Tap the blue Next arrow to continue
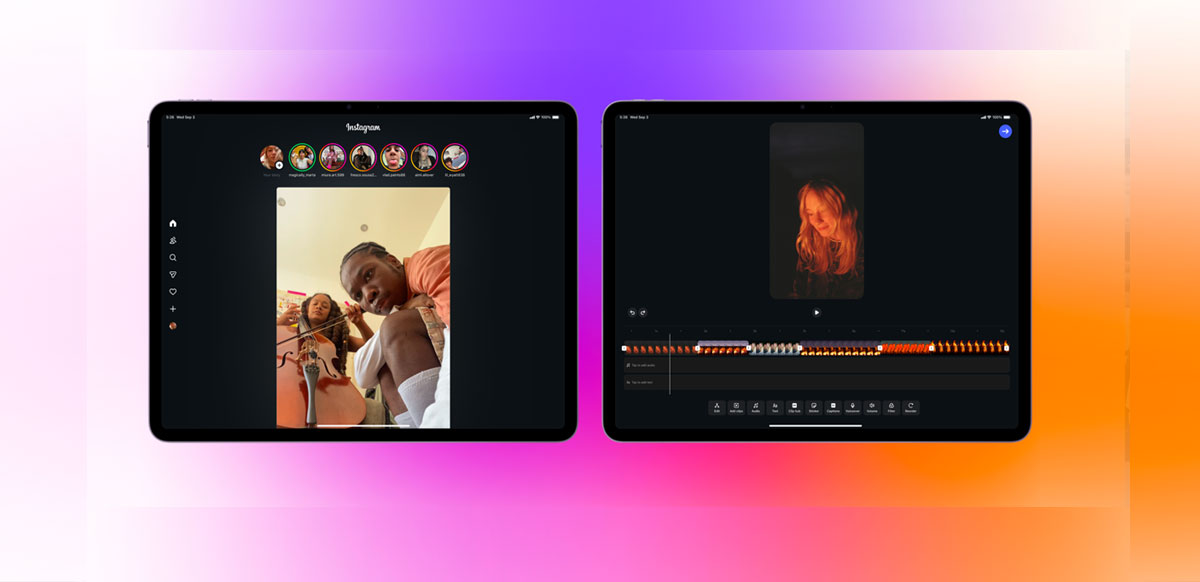The height and width of the screenshot is (582, 1200). pos(1003,131)
